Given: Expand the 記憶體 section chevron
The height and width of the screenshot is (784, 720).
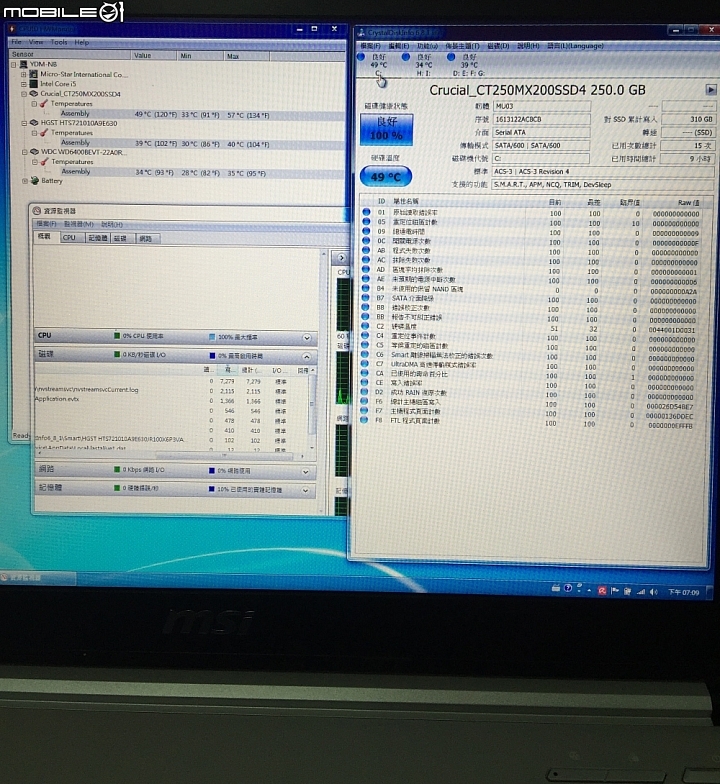Looking at the screenshot, I should click(x=305, y=490).
